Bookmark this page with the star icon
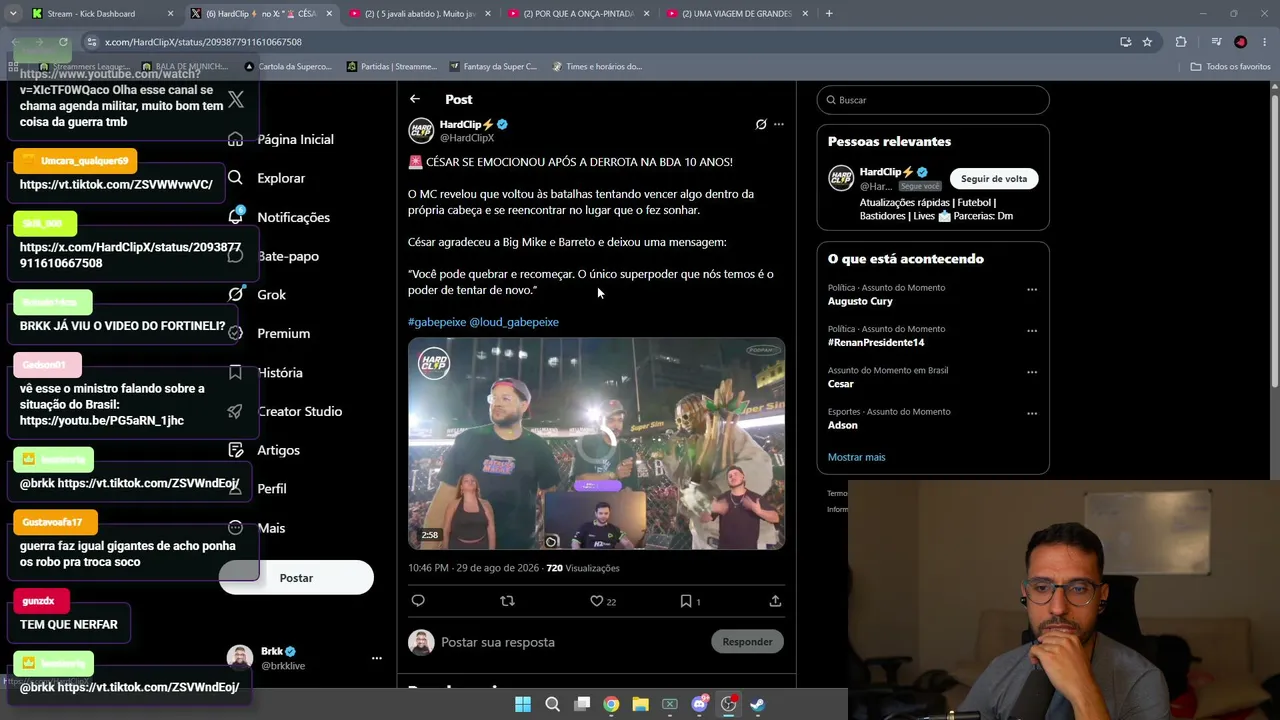This screenshot has width=1280, height=720. pos(1147,42)
